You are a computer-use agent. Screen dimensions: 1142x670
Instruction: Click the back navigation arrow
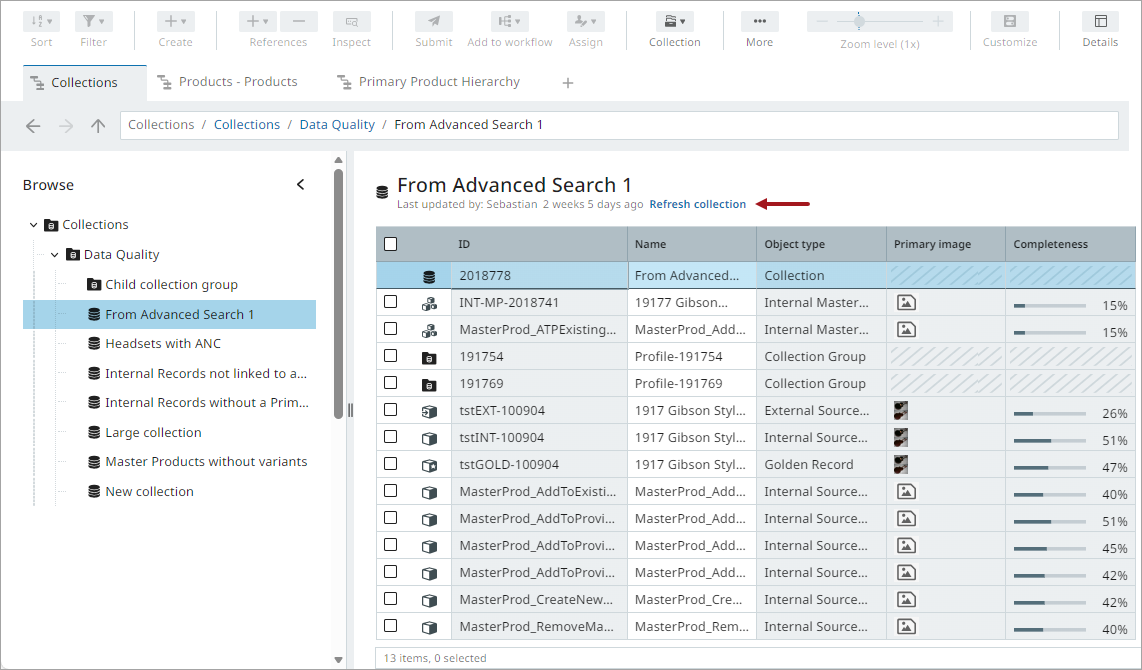tap(33, 126)
